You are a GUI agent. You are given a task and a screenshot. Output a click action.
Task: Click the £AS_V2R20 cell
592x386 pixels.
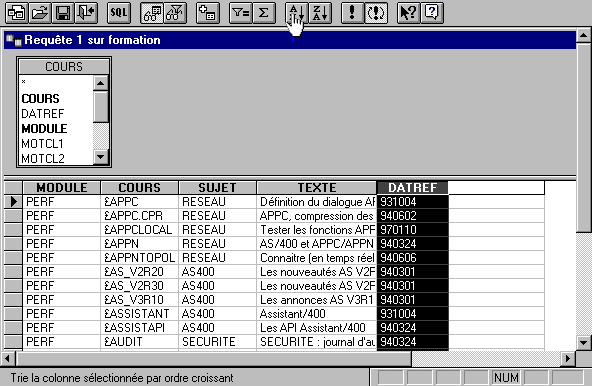pos(139,272)
